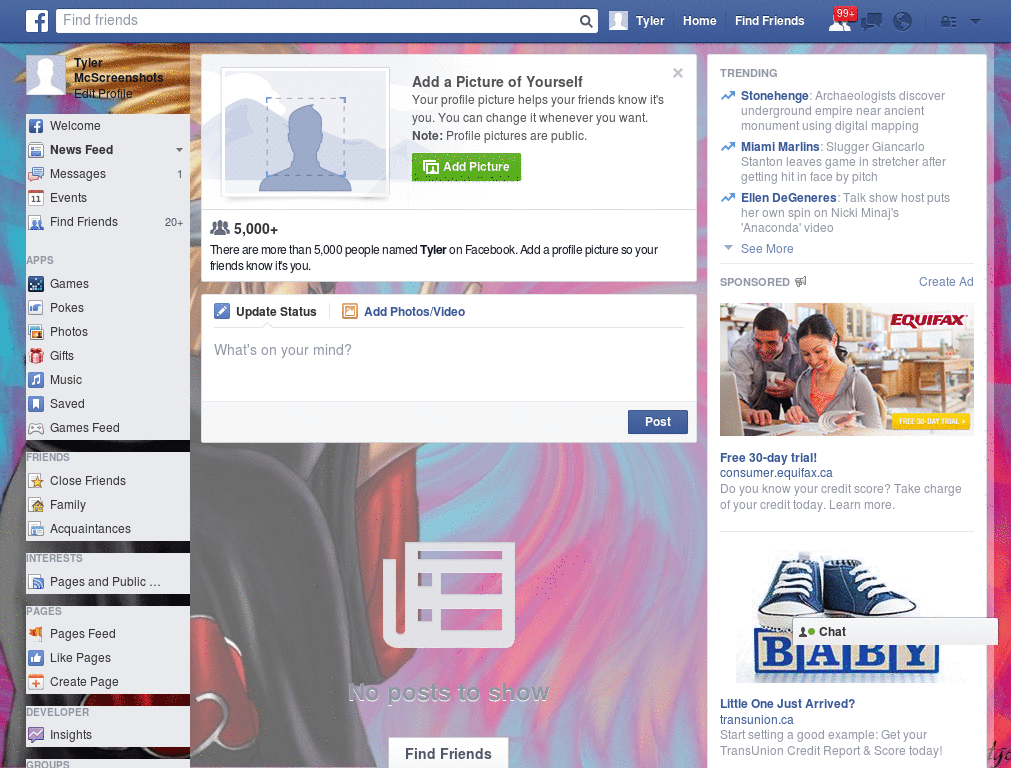Viewport: 1024px width, 768px height.
Task: Click the Tyler McScreenshots profile name
Action: tap(118, 71)
